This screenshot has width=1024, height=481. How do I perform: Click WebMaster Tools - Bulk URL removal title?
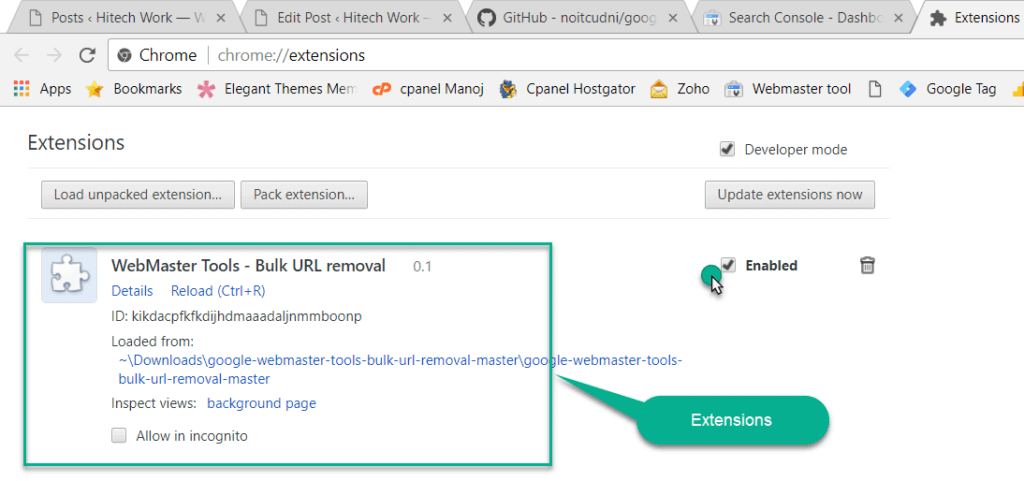click(248, 266)
